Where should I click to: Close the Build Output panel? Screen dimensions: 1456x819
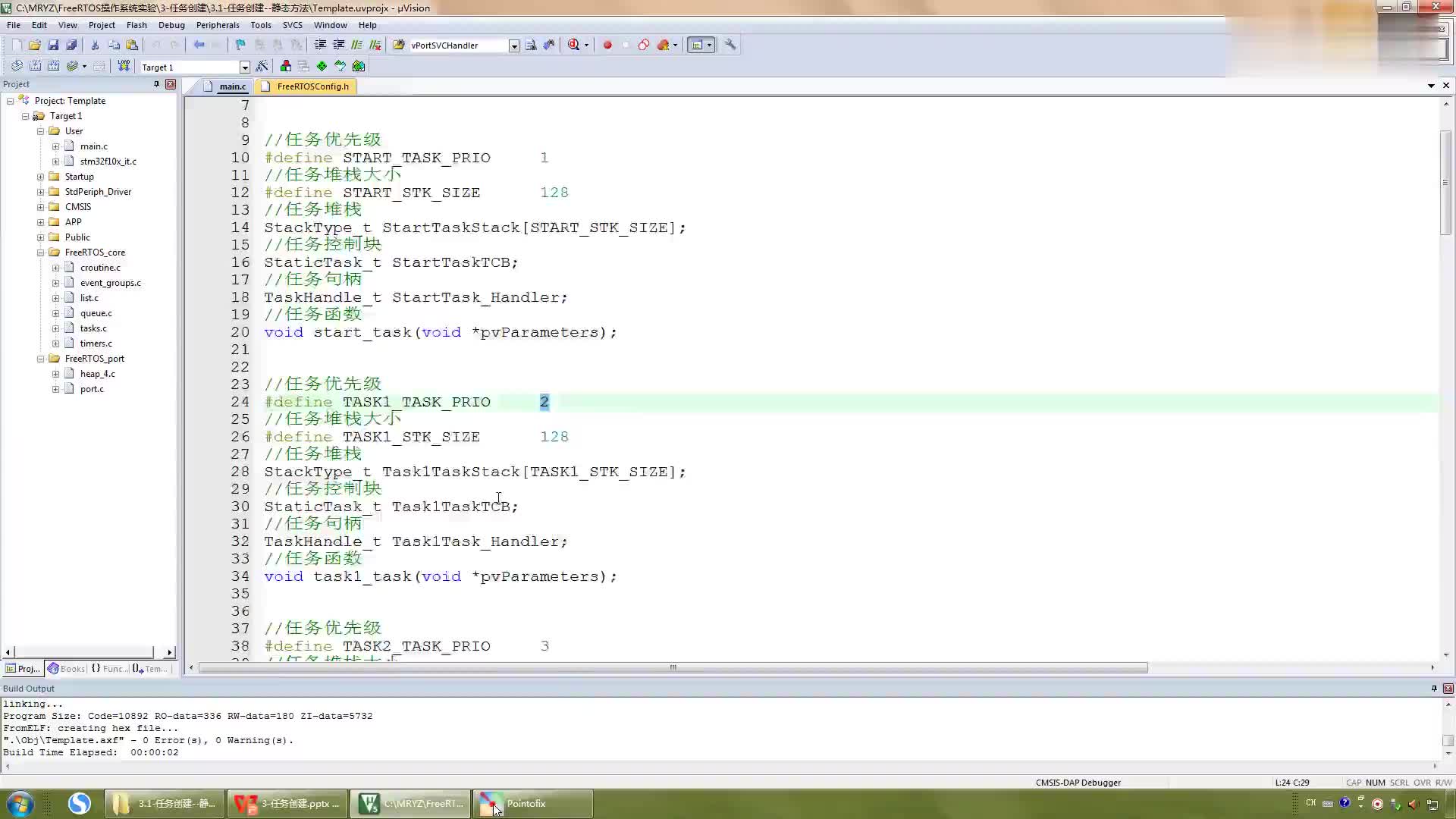pos(1448,689)
